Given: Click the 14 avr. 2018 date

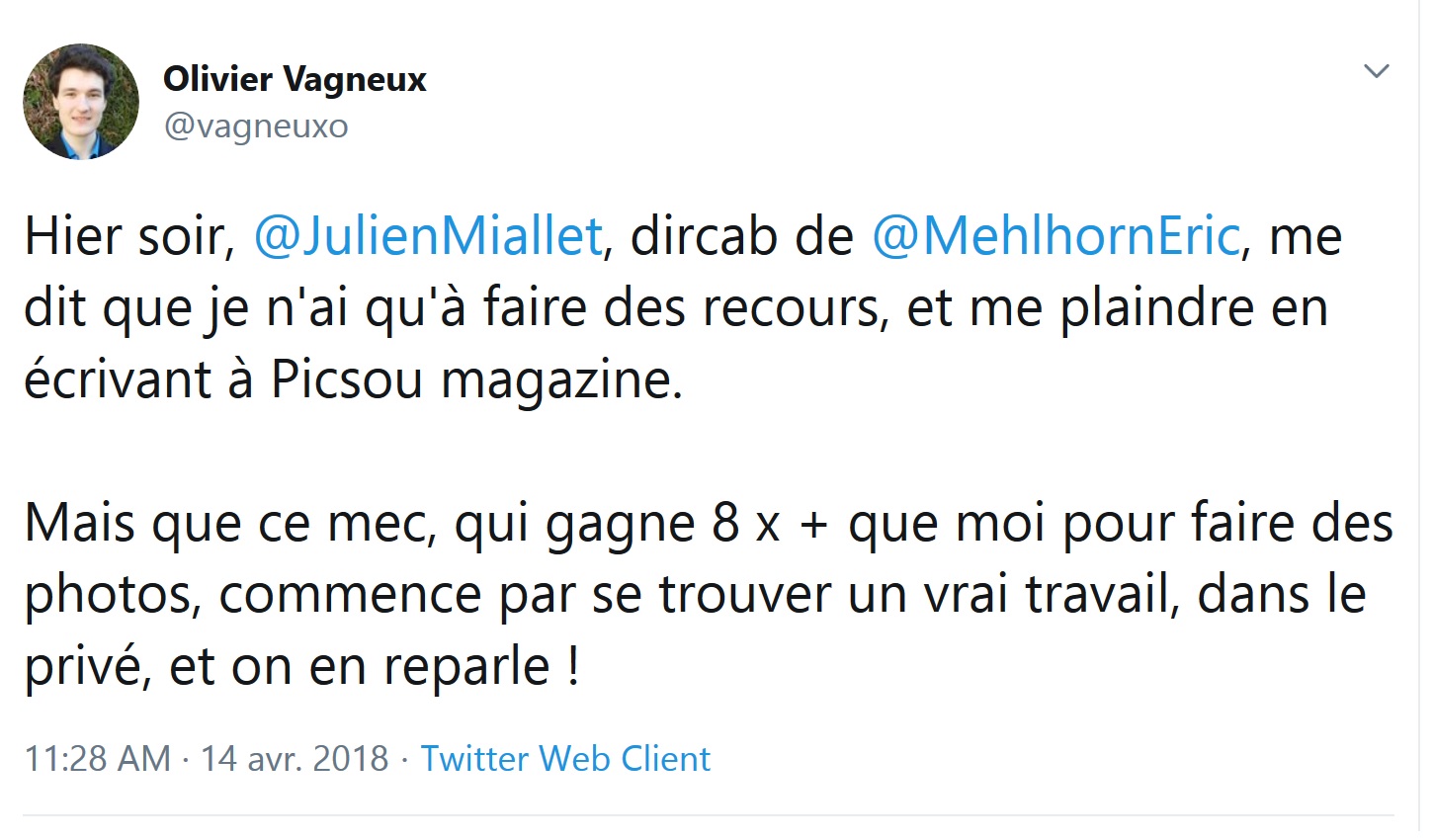Looking at the screenshot, I should point(295,758).
